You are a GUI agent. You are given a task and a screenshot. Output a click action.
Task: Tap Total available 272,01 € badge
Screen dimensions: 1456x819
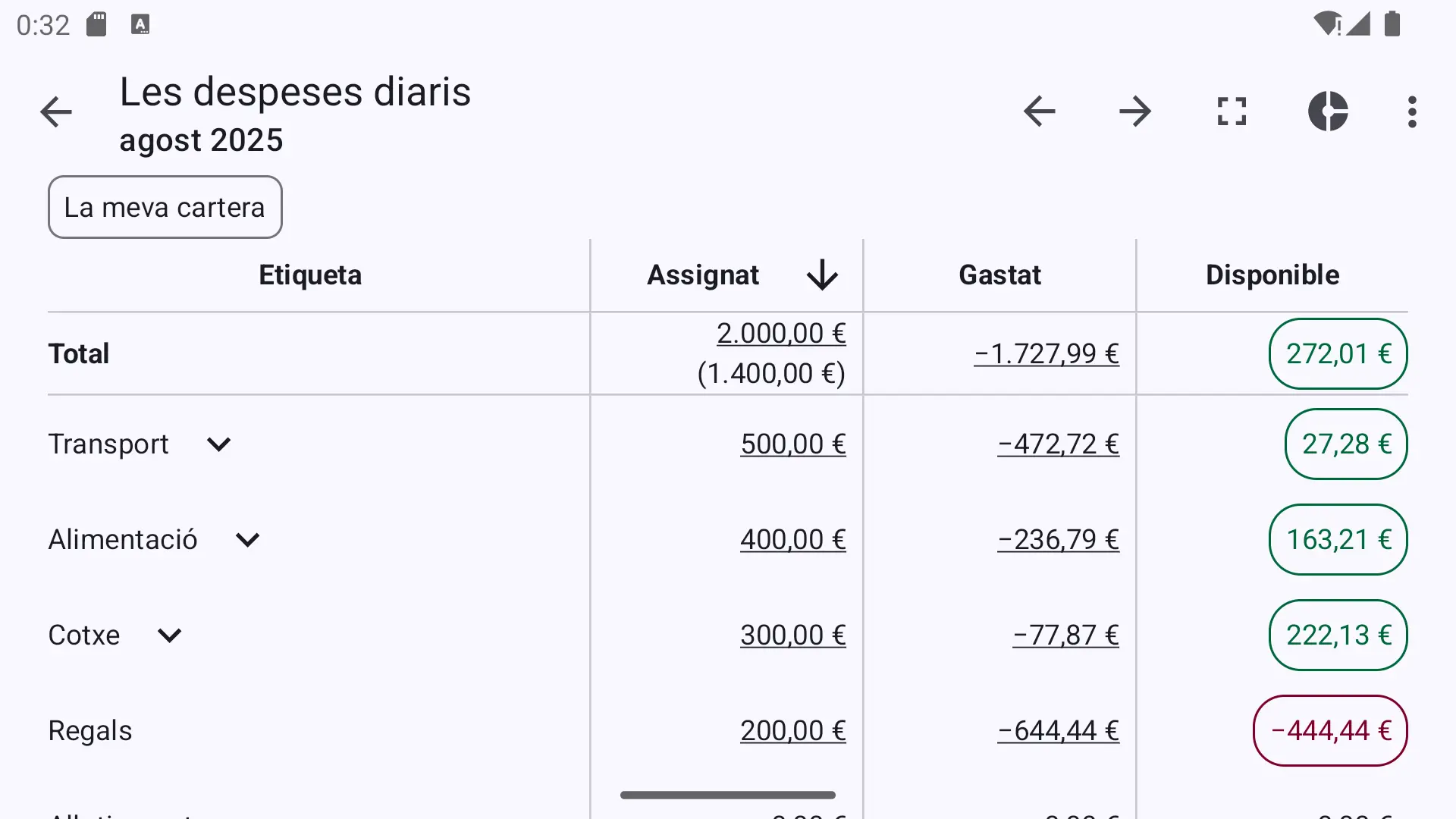pyautogui.click(x=1338, y=354)
